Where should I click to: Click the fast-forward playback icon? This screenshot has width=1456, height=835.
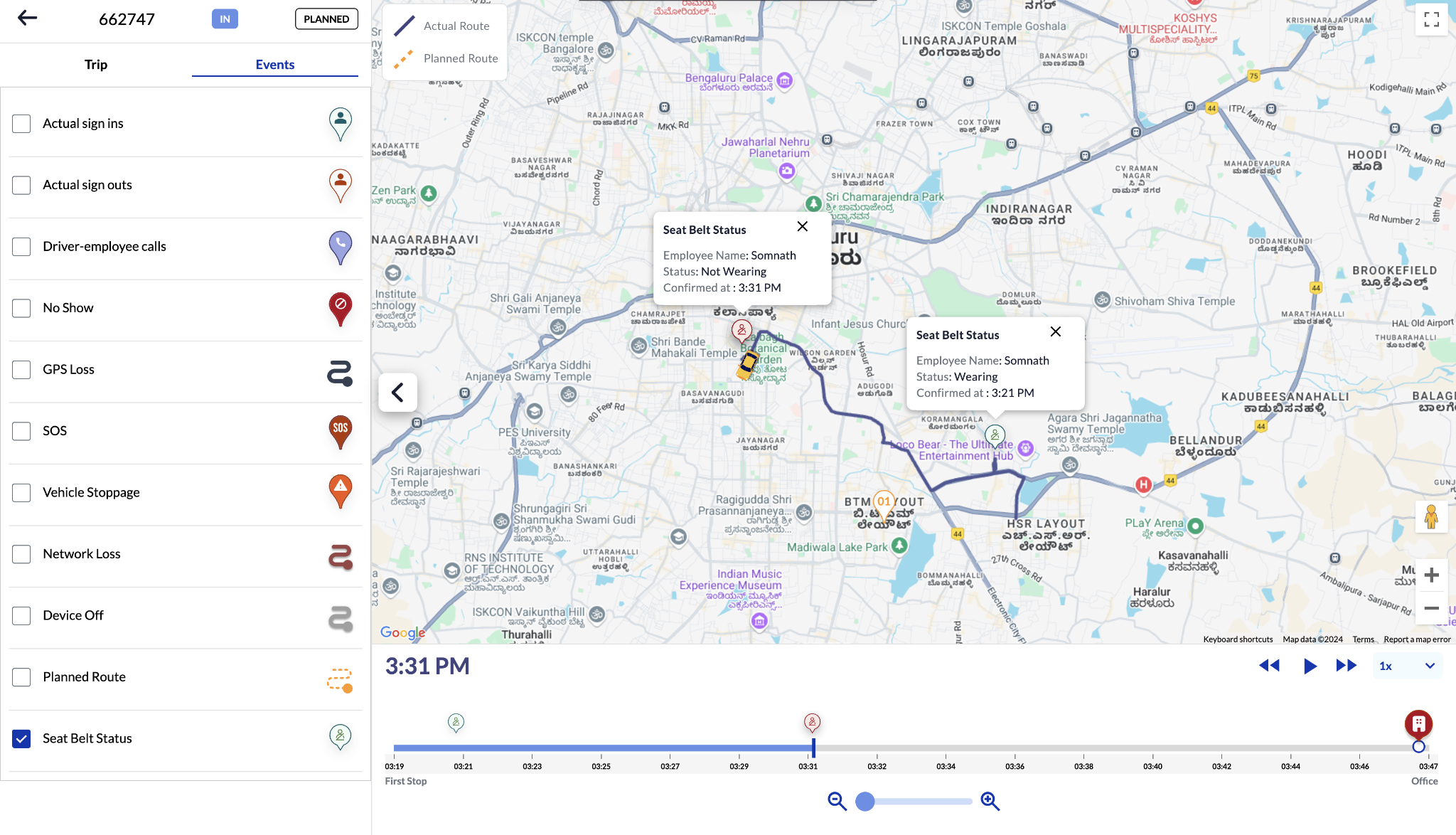[x=1346, y=666]
